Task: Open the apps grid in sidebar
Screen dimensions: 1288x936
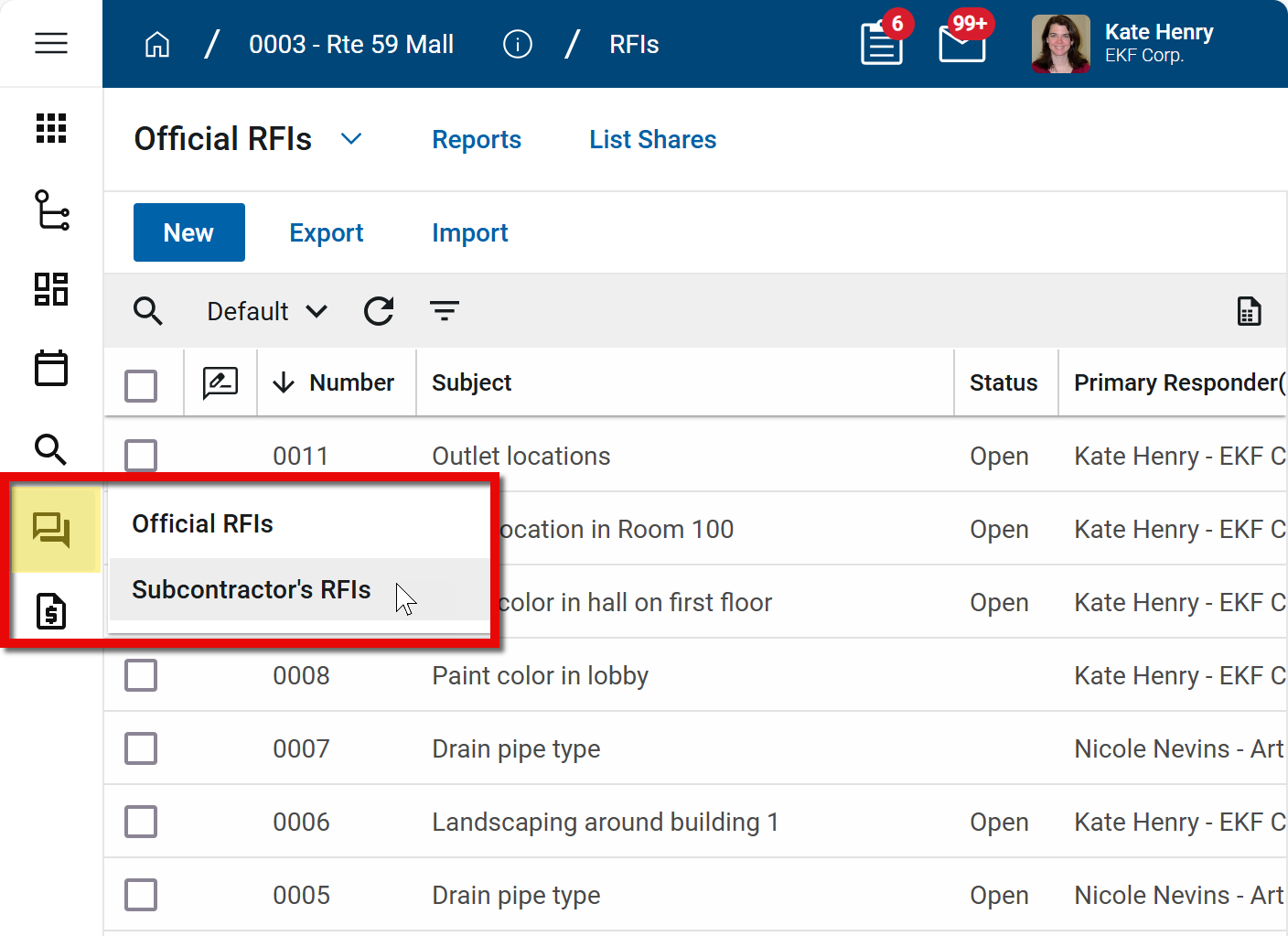Action: click(x=51, y=128)
